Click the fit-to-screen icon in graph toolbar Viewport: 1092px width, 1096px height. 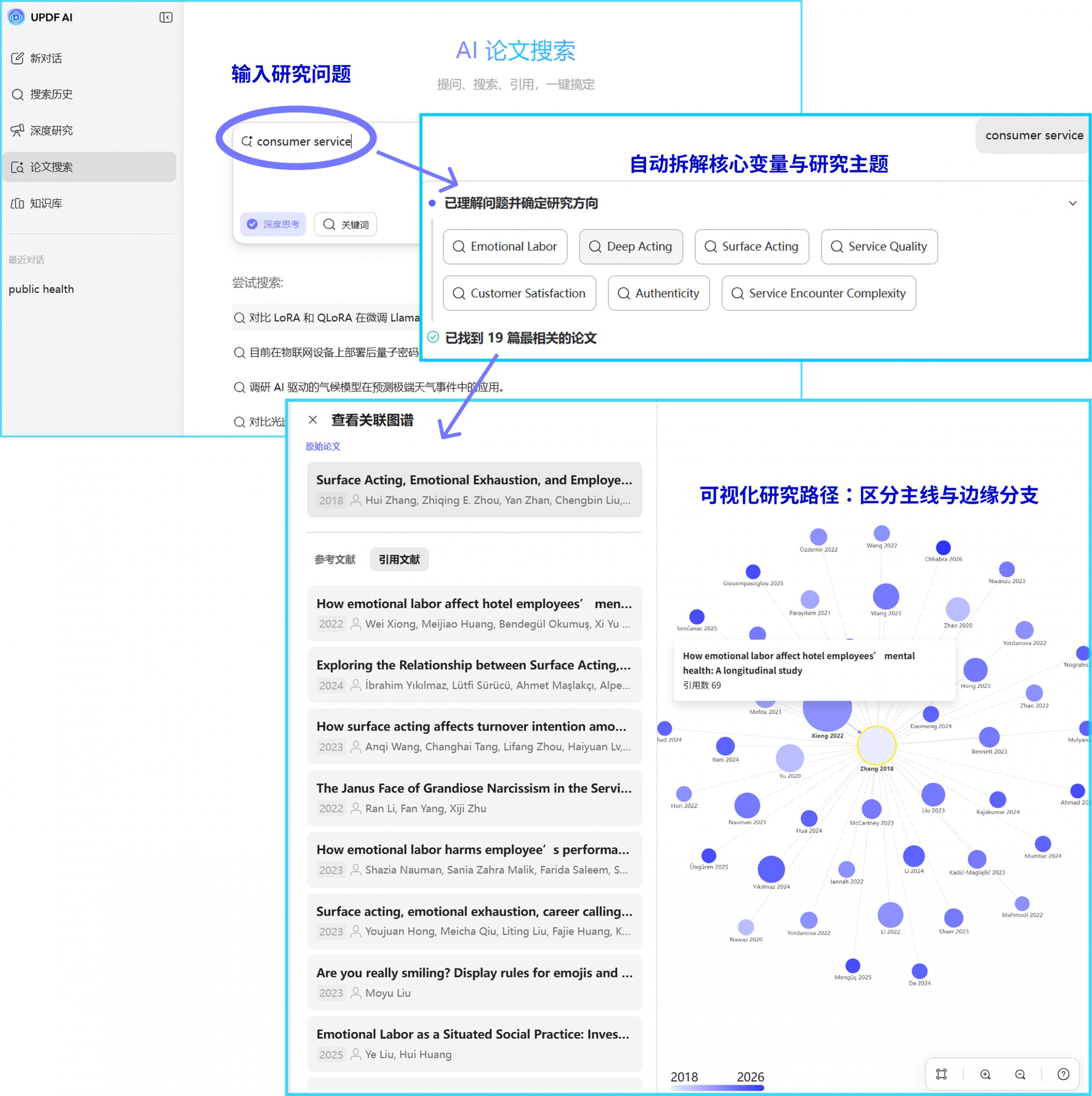coord(942,1074)
